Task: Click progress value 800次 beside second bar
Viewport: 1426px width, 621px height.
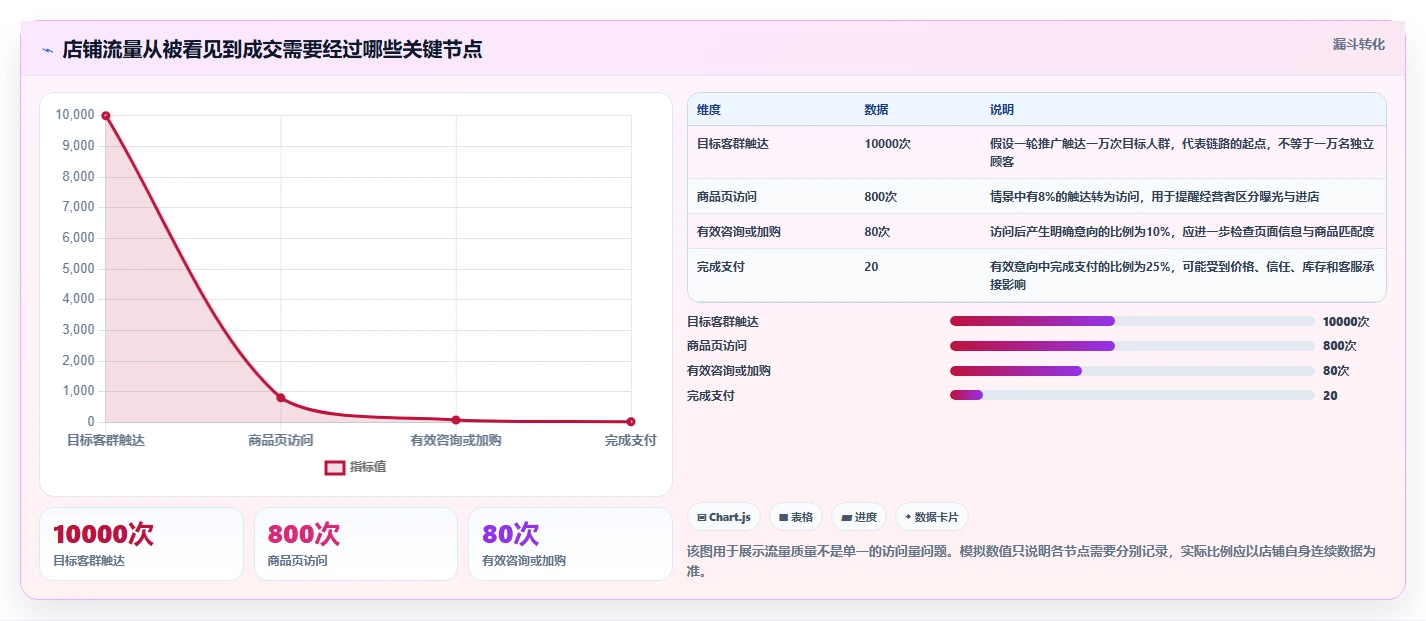Action: pos(1339,346)
